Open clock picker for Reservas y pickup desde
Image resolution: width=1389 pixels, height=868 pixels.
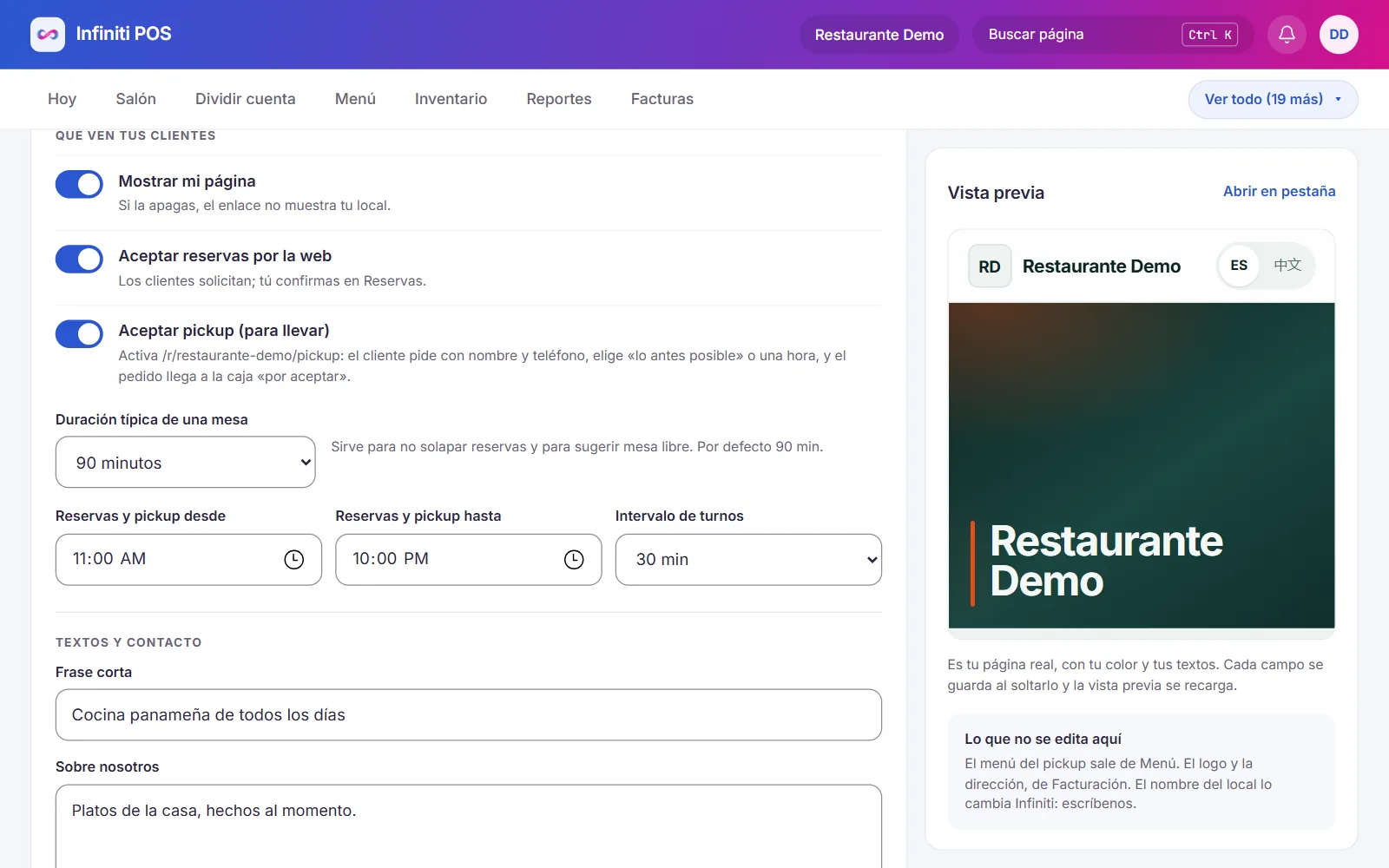click(x=294, y=560)
